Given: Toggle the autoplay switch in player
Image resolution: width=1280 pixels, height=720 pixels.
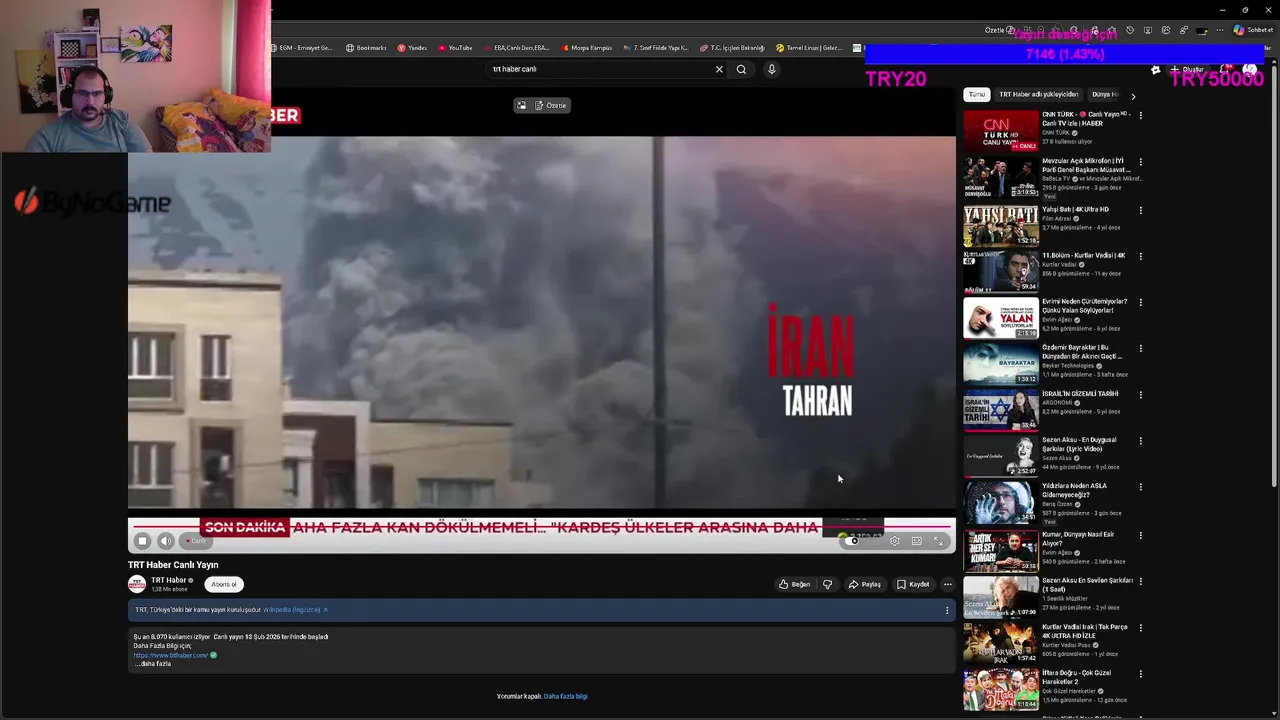Looking at the screenshot, I should (849, 540).
